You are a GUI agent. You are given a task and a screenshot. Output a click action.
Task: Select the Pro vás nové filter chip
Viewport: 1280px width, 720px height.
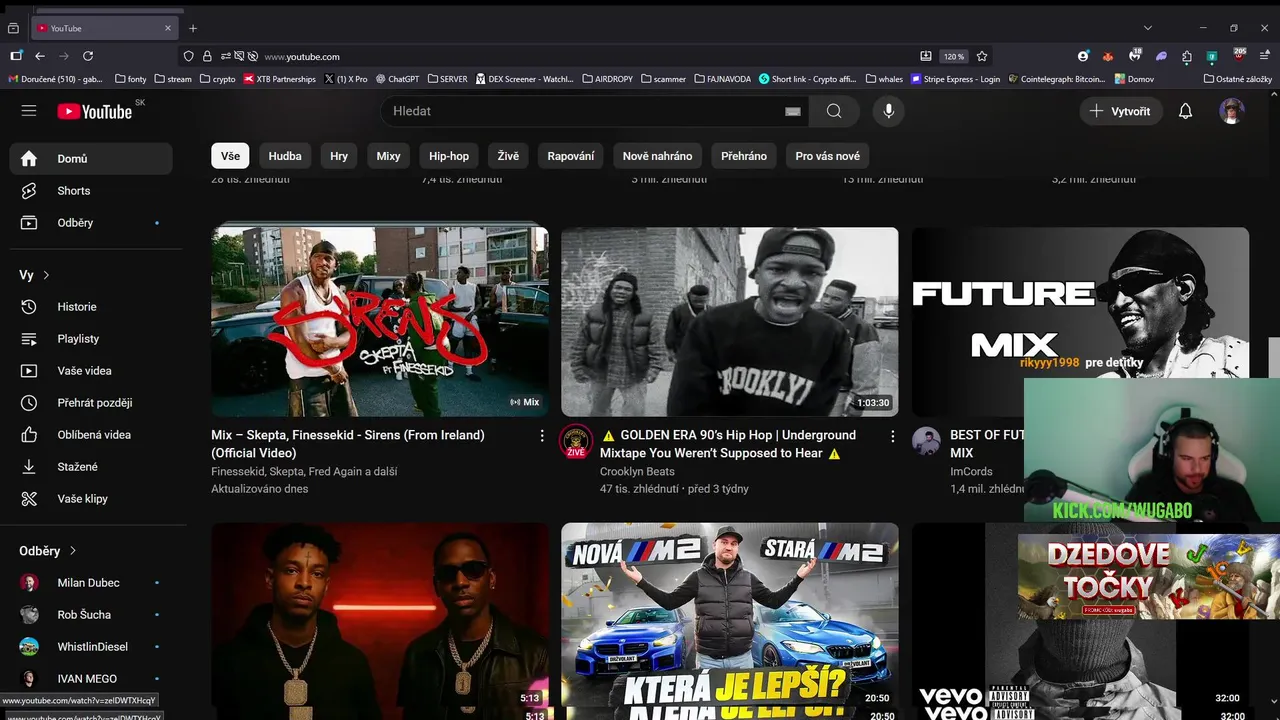pos(827,156)
